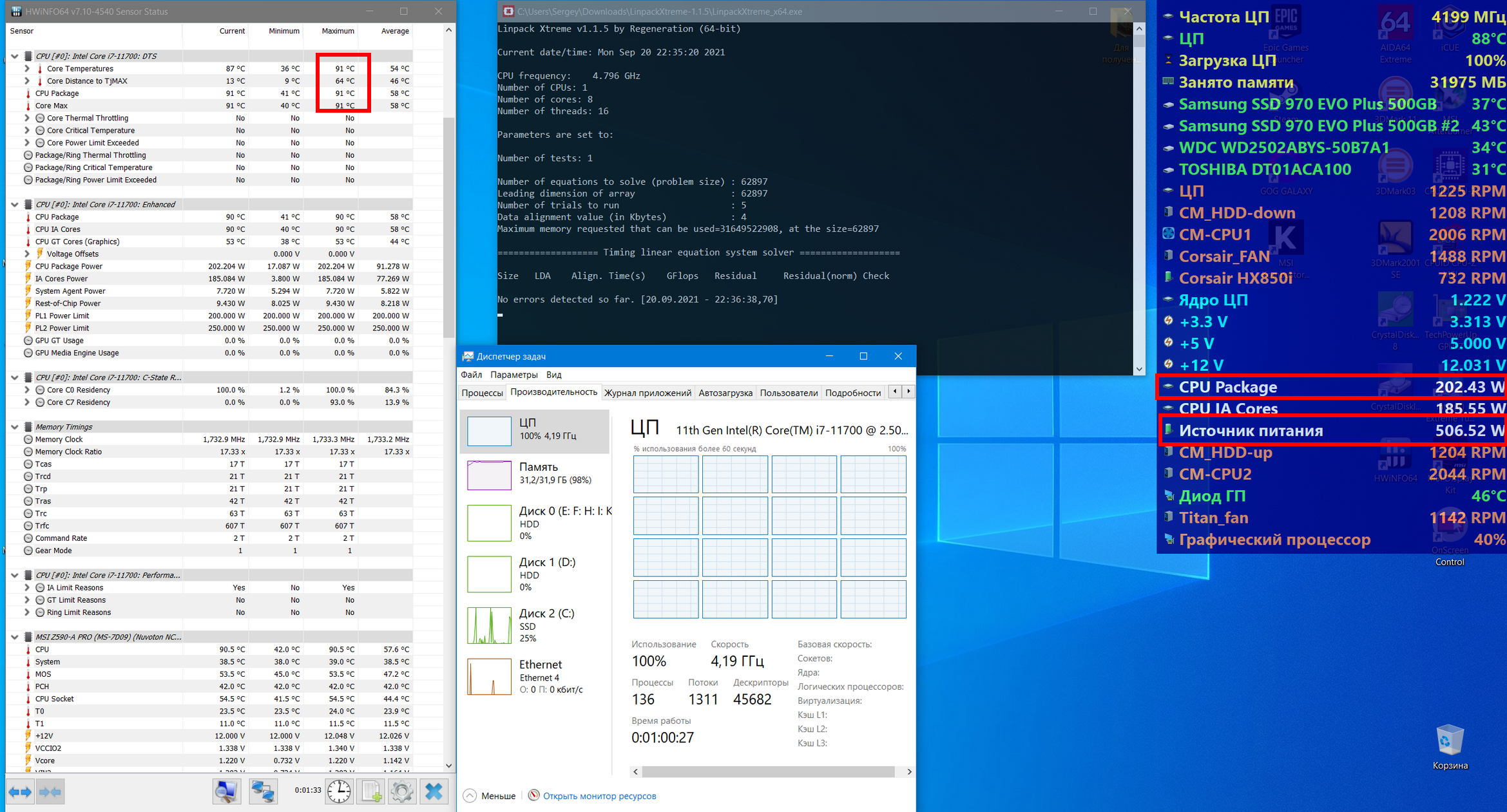The width and height of the screenshot is (1507, 812).
Task: Click the expand columns arrows button in HWiNFO
Action: pyautogui.click(x=20, y=791)
